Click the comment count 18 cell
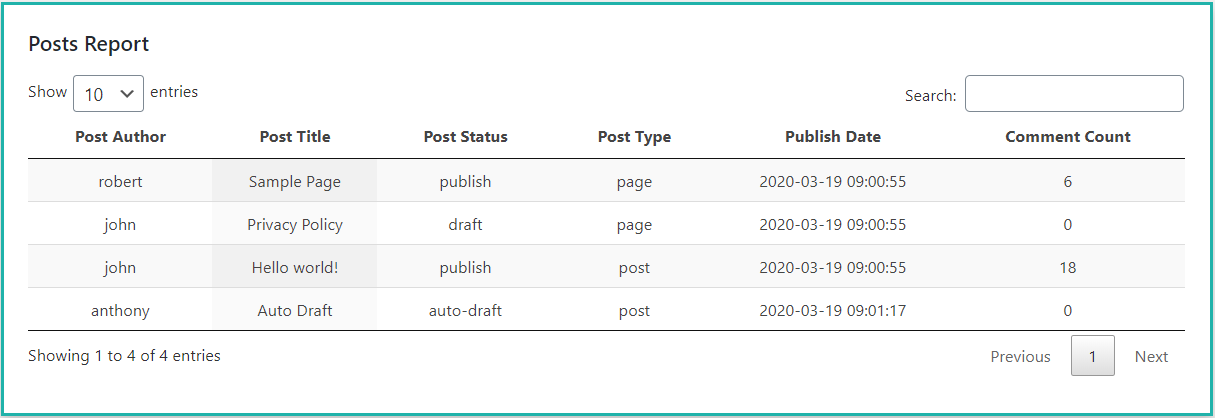 1068,267
